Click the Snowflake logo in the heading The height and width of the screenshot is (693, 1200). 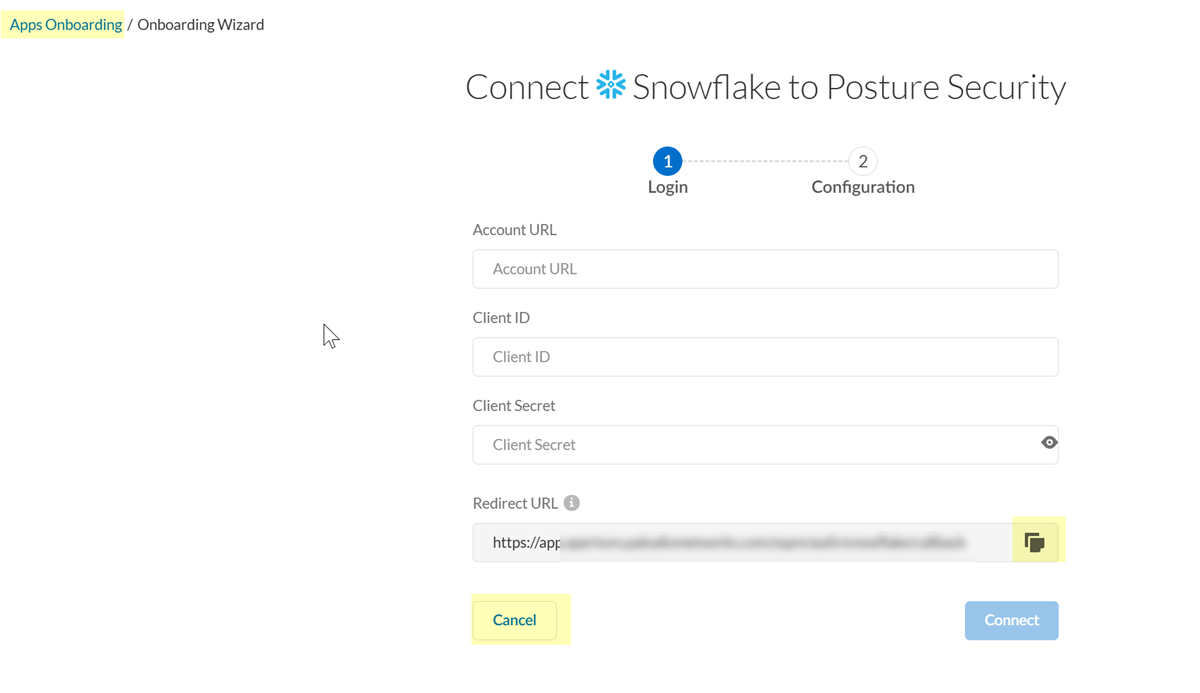611,86
